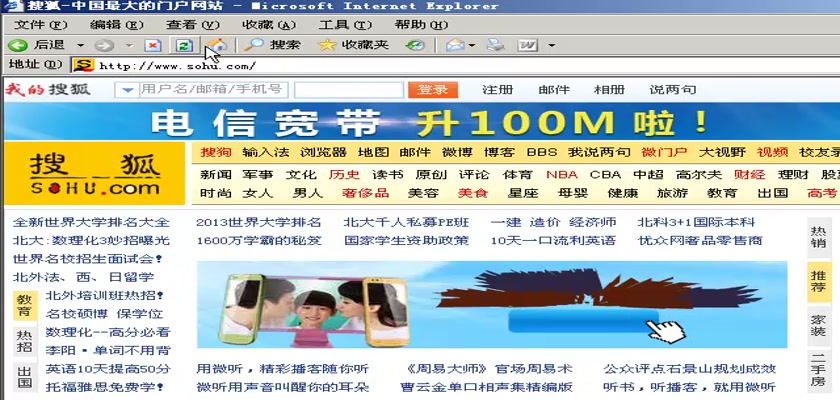Open the 星座 link

pyautogui.click(x=523, y=193)
